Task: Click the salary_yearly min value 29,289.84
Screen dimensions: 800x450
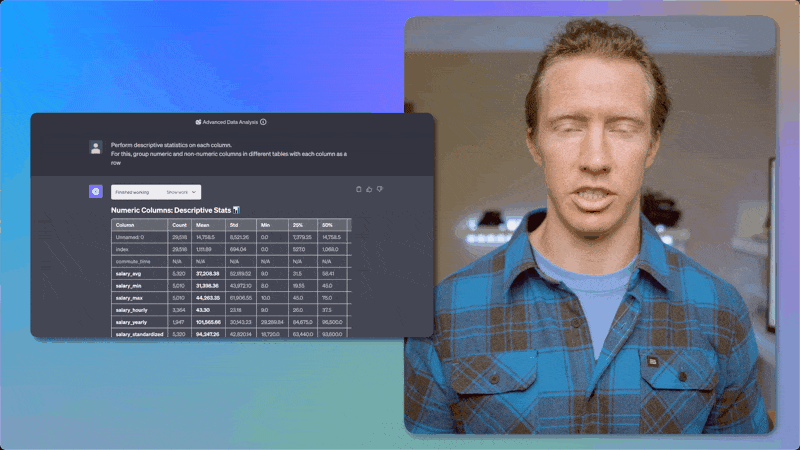Action: [x=272, y=322]
